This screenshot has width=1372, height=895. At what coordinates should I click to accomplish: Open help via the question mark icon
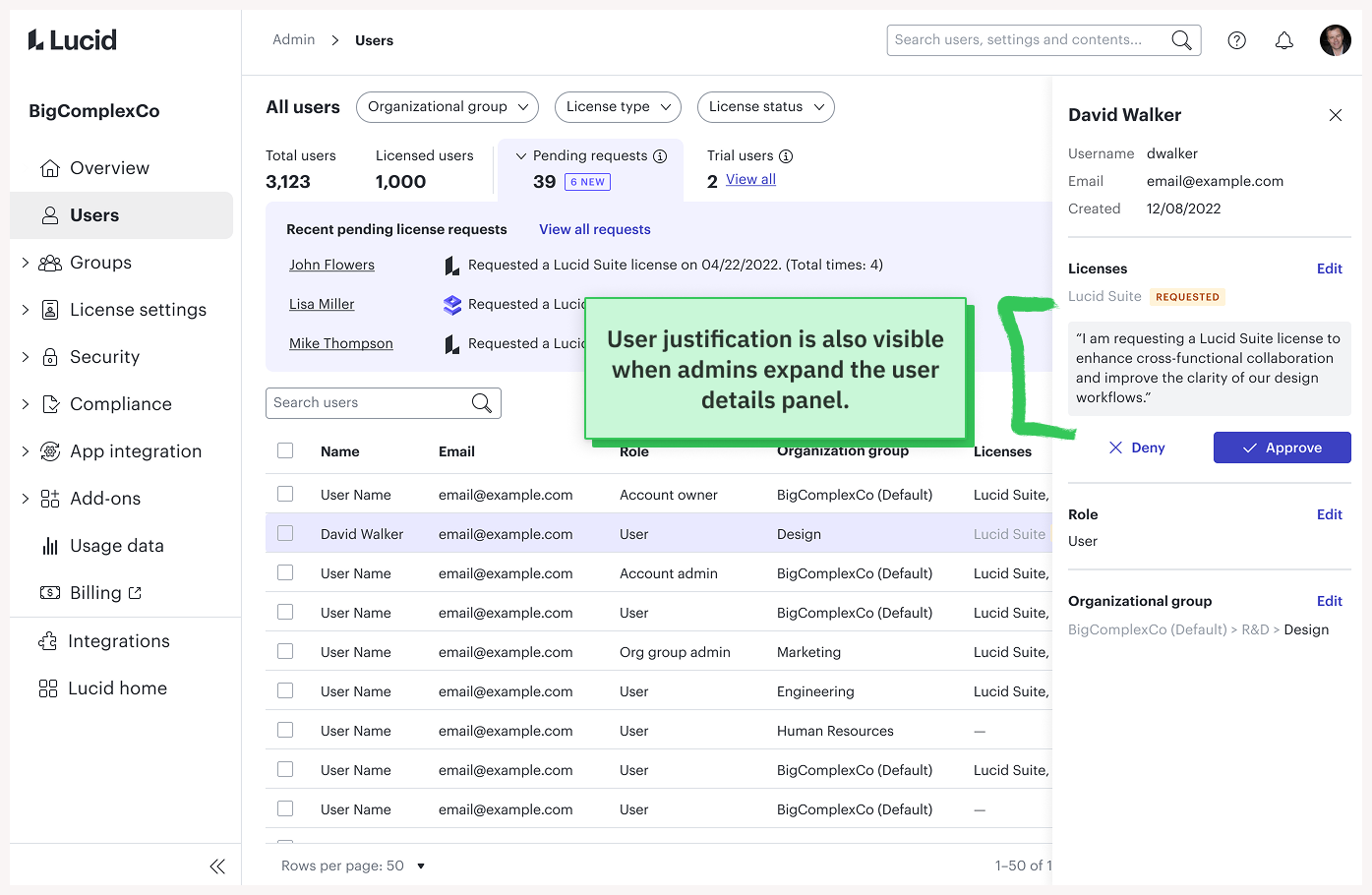tap(1237, 40)
